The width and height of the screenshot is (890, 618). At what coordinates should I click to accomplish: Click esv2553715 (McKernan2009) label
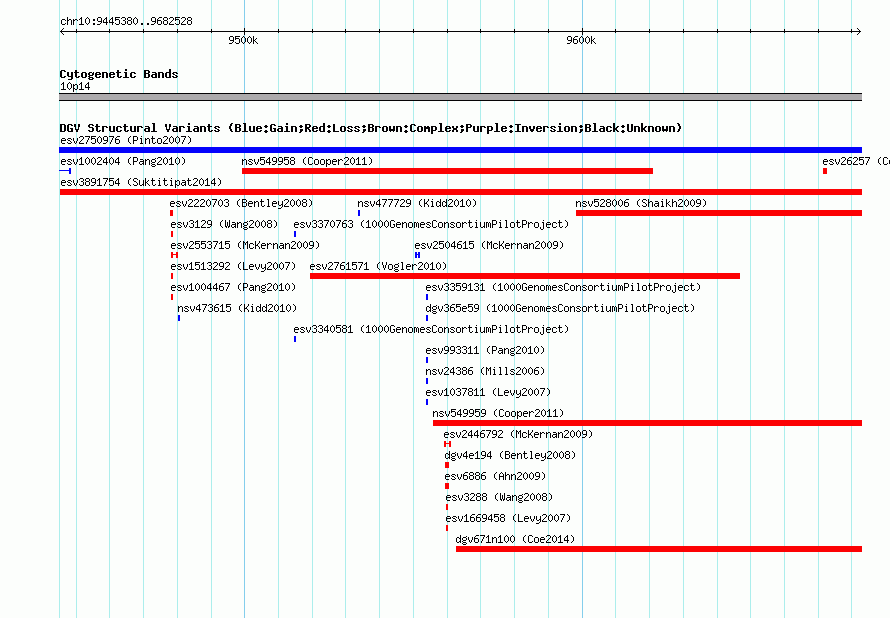click(245, 245)
